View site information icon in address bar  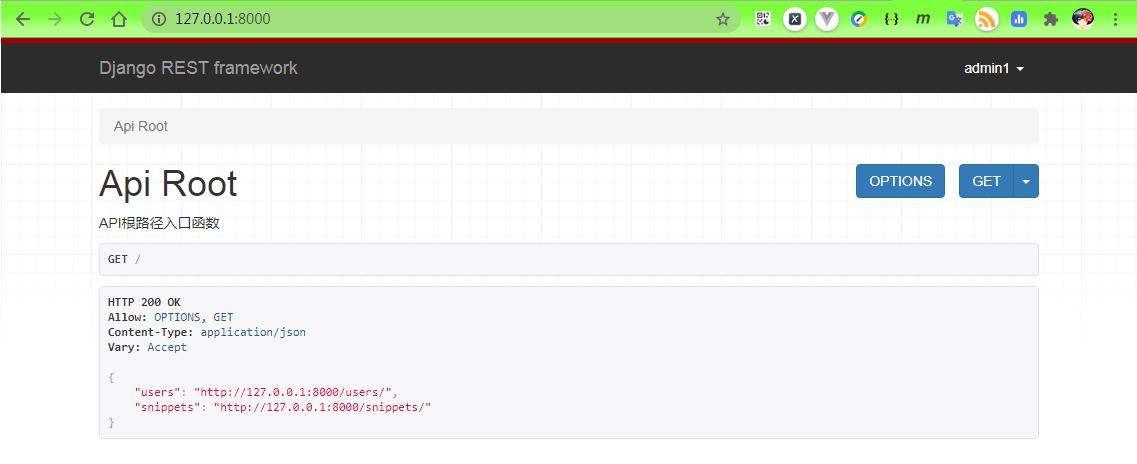[x=159, y=20]
